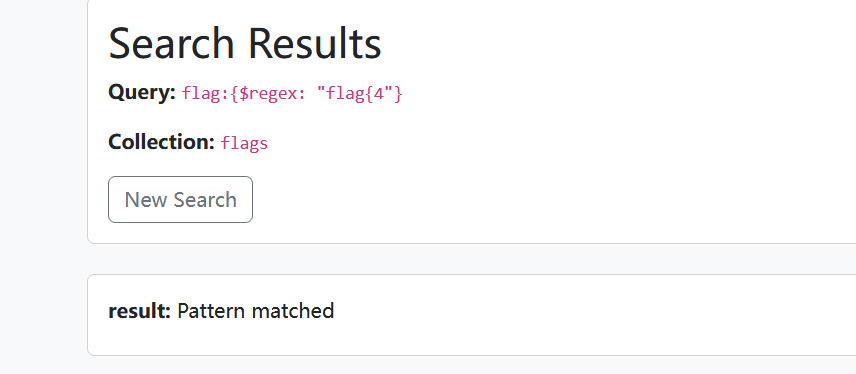
Task: Select the "Search Results" page heading
Action: (x=245, y=43)
